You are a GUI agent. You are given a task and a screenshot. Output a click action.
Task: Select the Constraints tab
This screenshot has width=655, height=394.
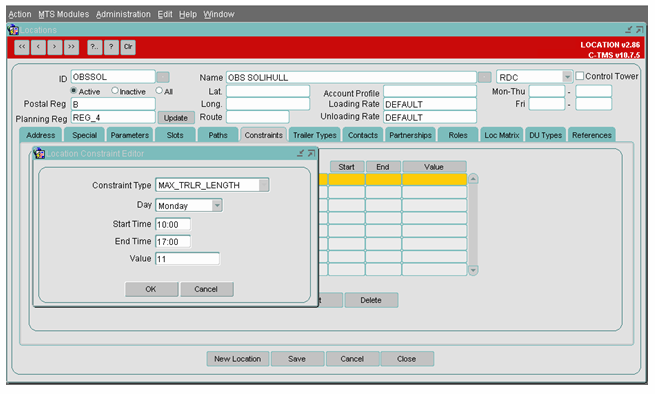click(264, 135)
